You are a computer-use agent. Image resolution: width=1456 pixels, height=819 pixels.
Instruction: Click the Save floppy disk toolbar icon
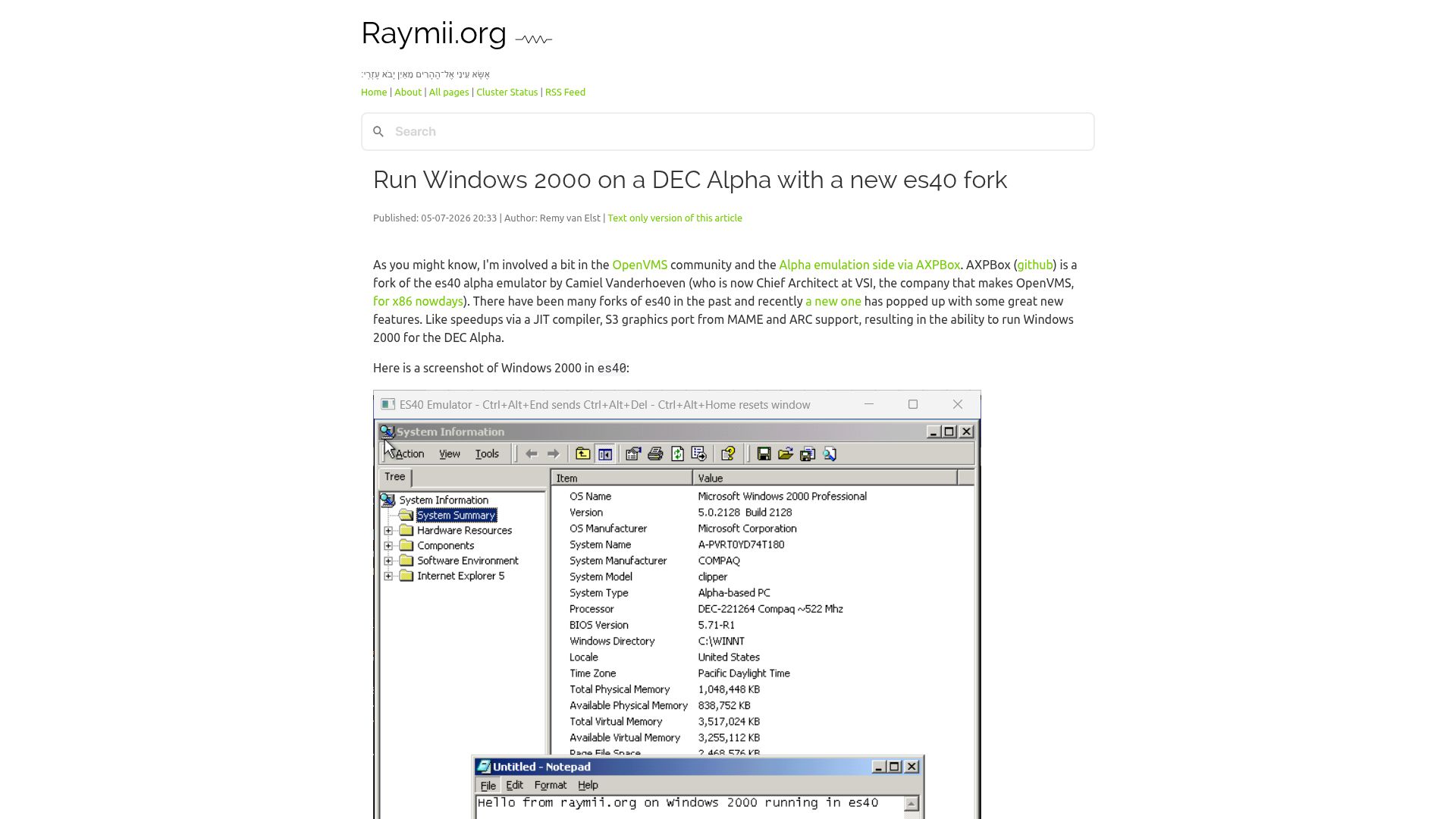tap(764, 454)
